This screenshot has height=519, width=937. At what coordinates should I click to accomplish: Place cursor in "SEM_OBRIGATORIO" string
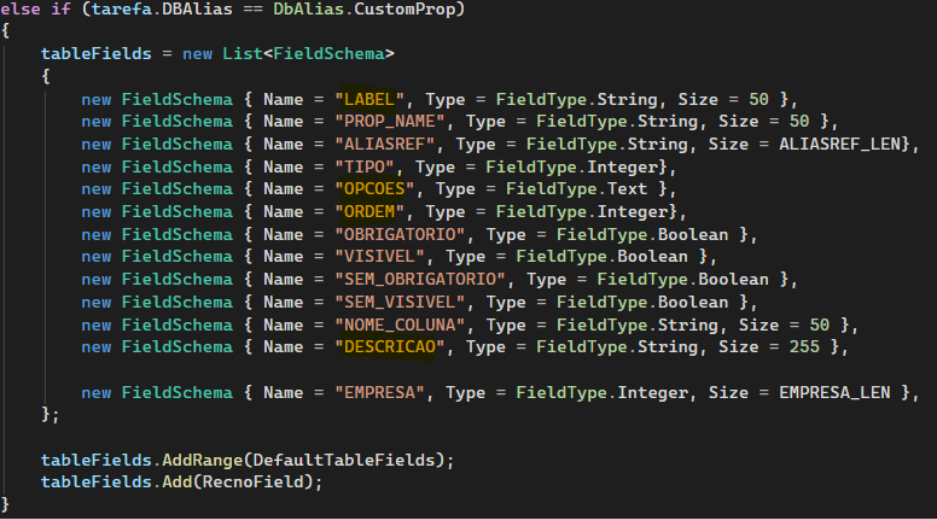click(425, 279)
